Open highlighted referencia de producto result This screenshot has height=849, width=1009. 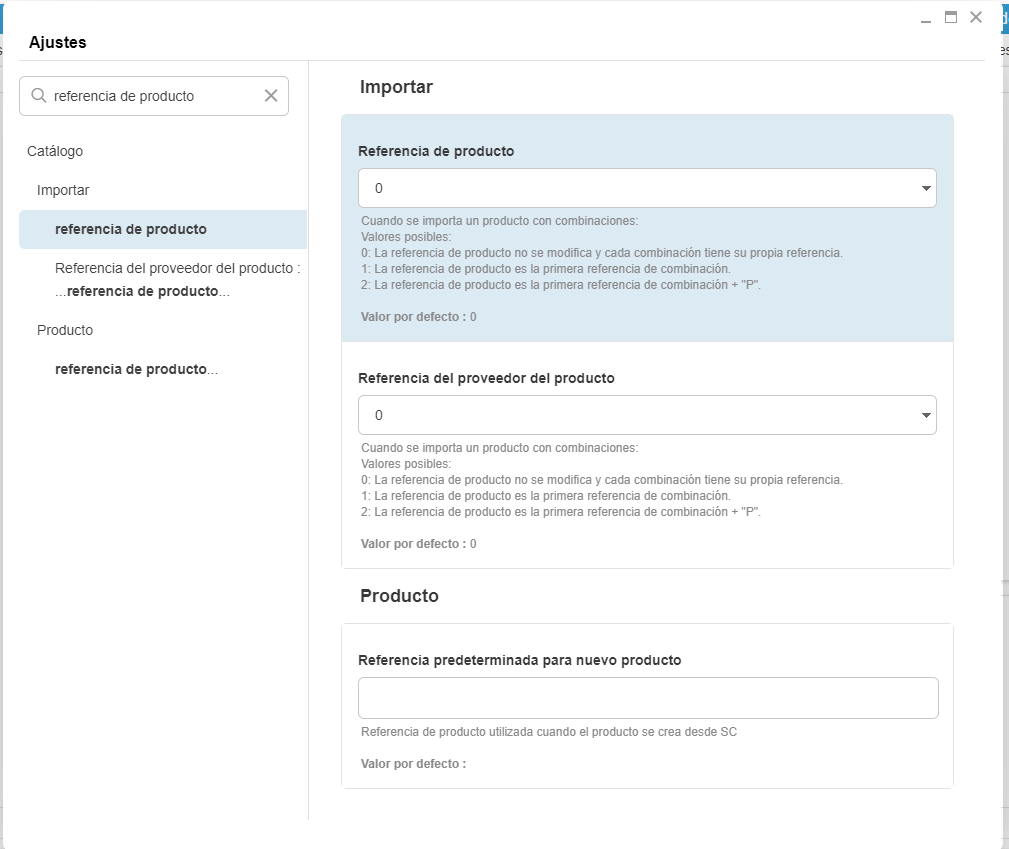click(131, 229)
